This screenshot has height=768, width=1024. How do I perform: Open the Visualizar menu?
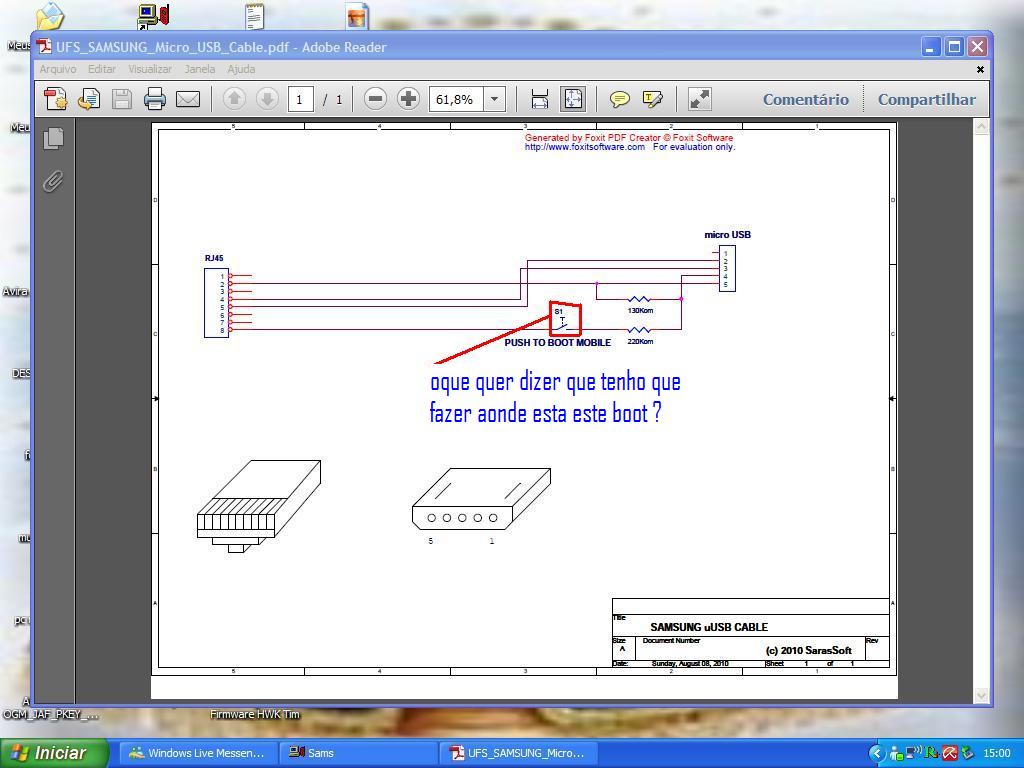coord(150,69)
